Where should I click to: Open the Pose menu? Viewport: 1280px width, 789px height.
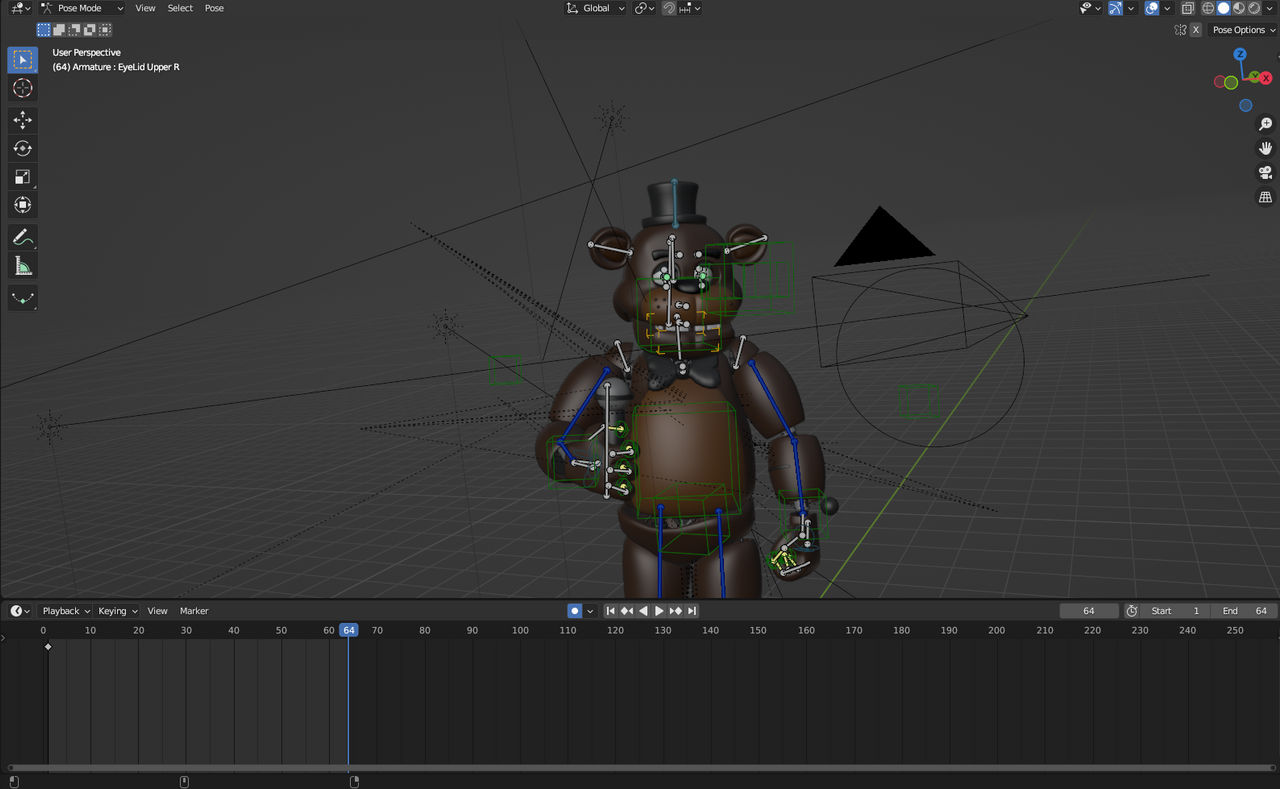(x=214, y=8)
